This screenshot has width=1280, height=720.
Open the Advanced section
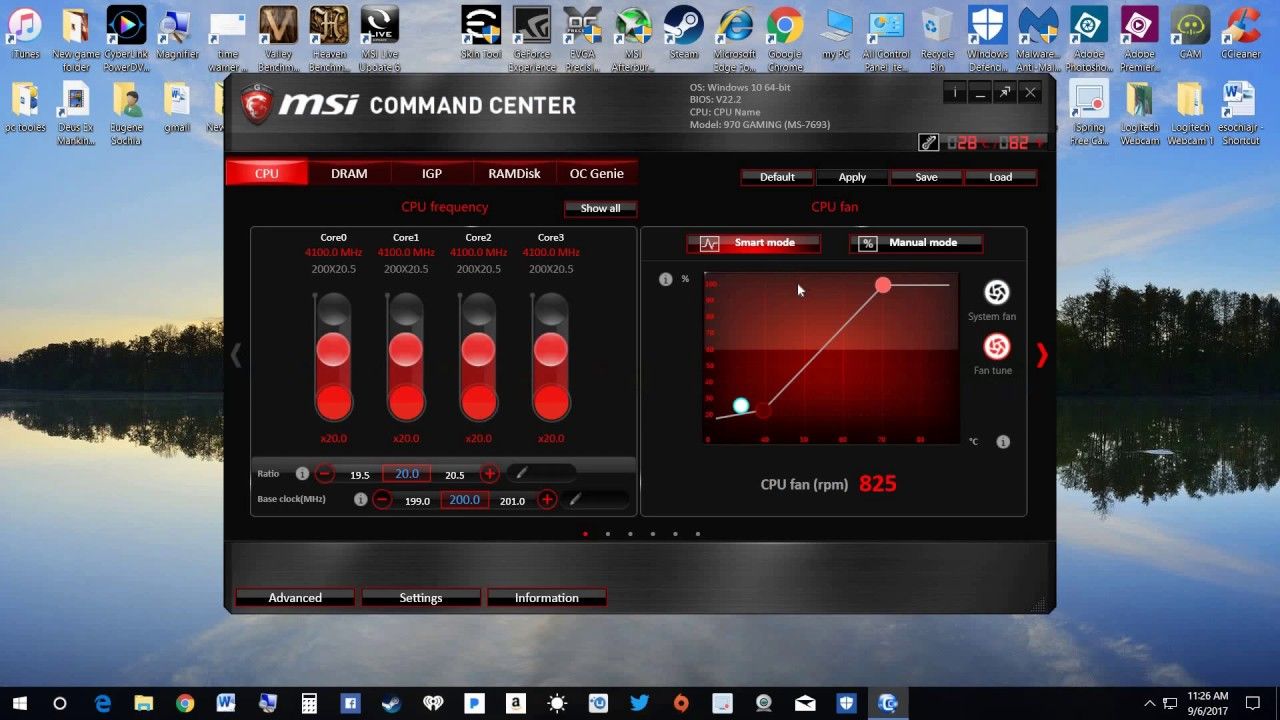(295, 598)
